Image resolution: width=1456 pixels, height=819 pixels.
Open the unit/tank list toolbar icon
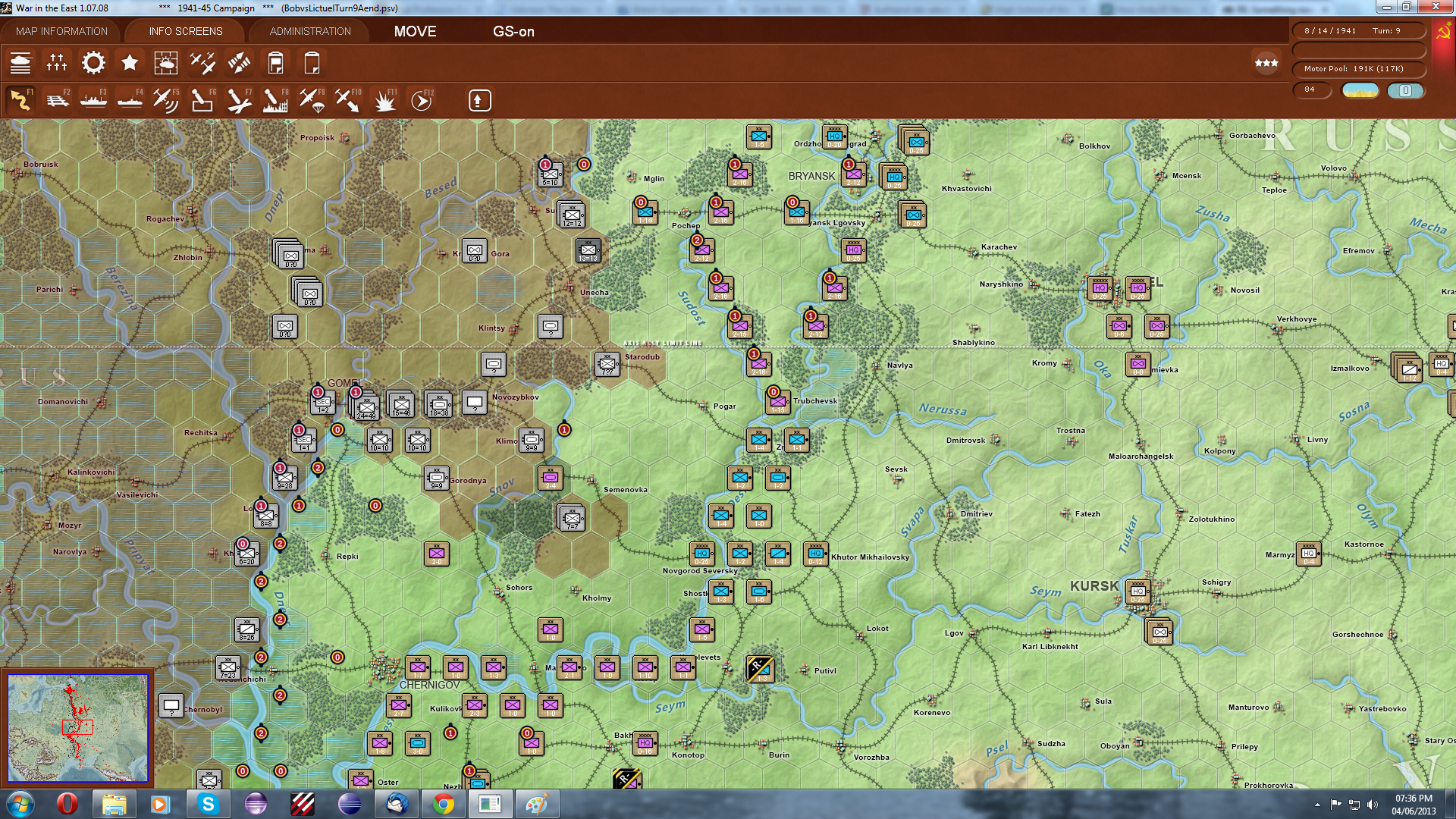click(20, 63)
